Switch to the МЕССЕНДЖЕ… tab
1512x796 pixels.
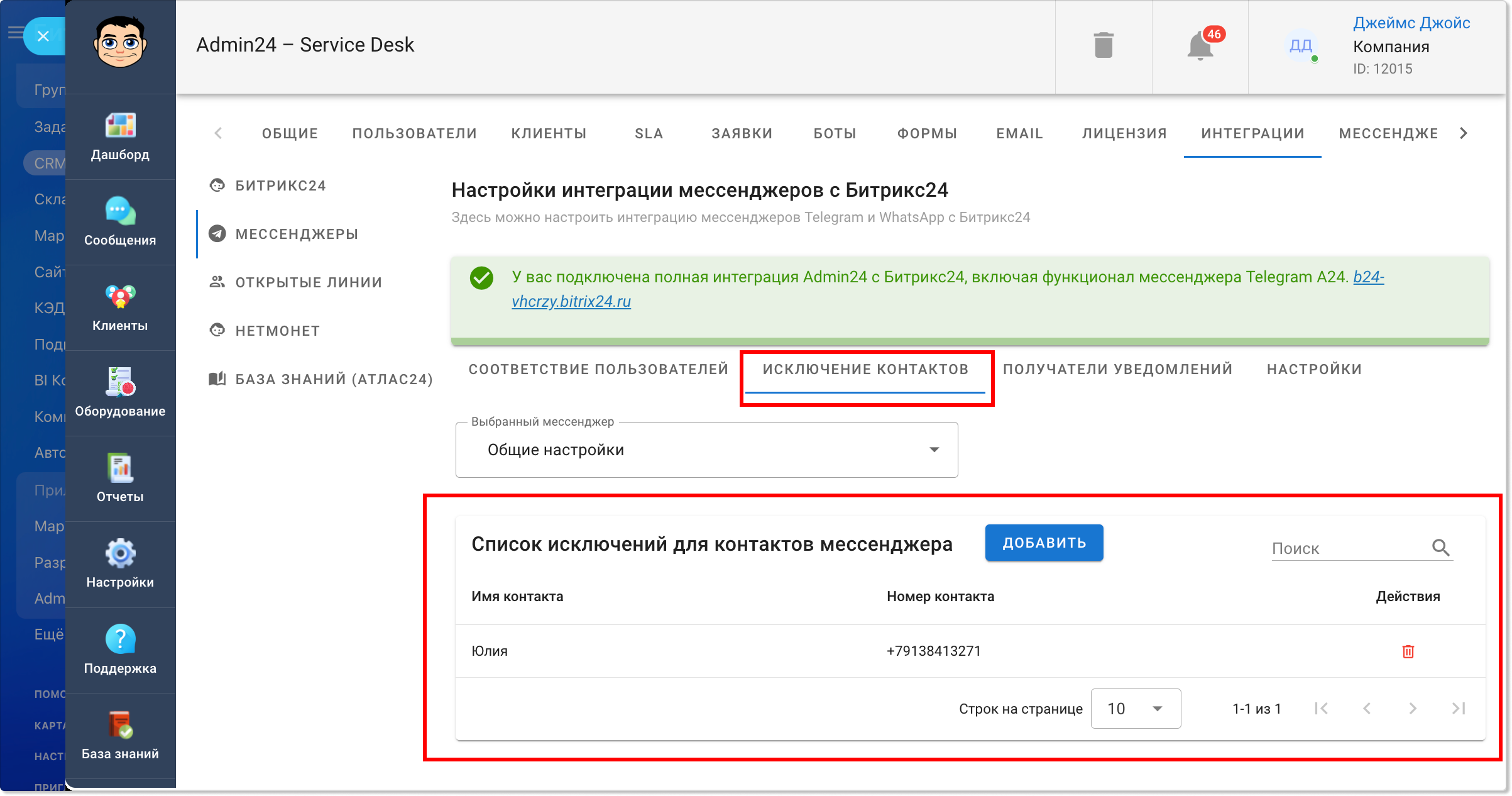pos(1388,133)
